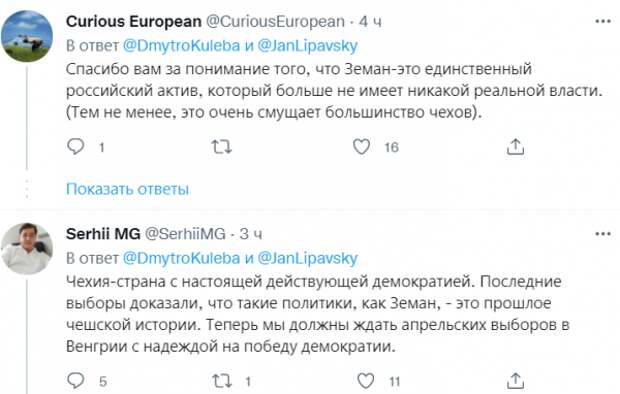Open more options for Serhii MG tweet
Screen dimensions: 620x394
[x=603, y=234]
